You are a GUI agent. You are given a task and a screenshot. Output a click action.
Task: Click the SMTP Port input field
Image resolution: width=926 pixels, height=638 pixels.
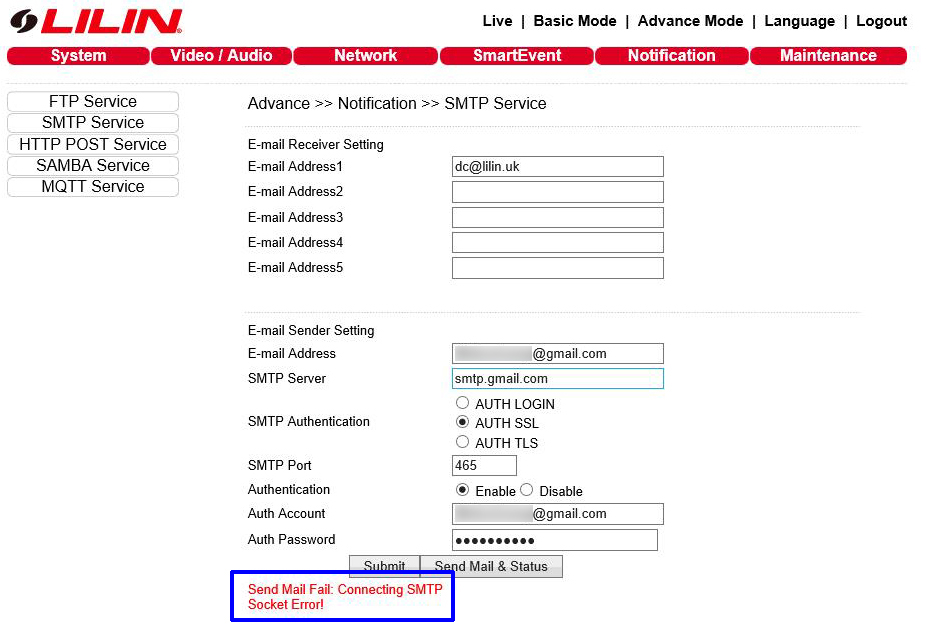pyautogui.click(x=484, y=465)
